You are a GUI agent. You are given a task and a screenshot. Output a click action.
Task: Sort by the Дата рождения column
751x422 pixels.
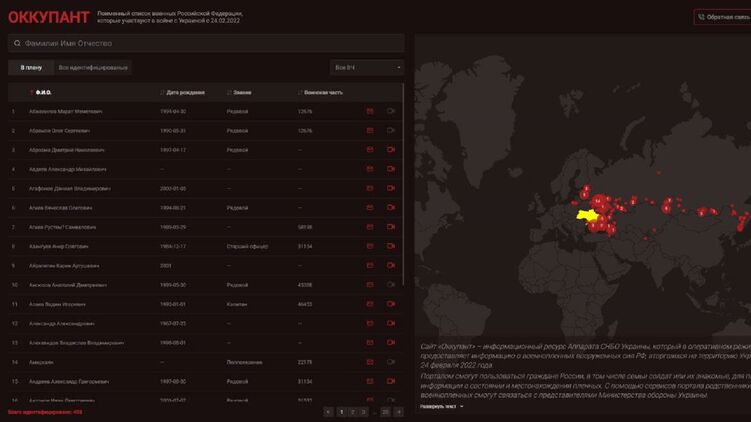[185, 92]
